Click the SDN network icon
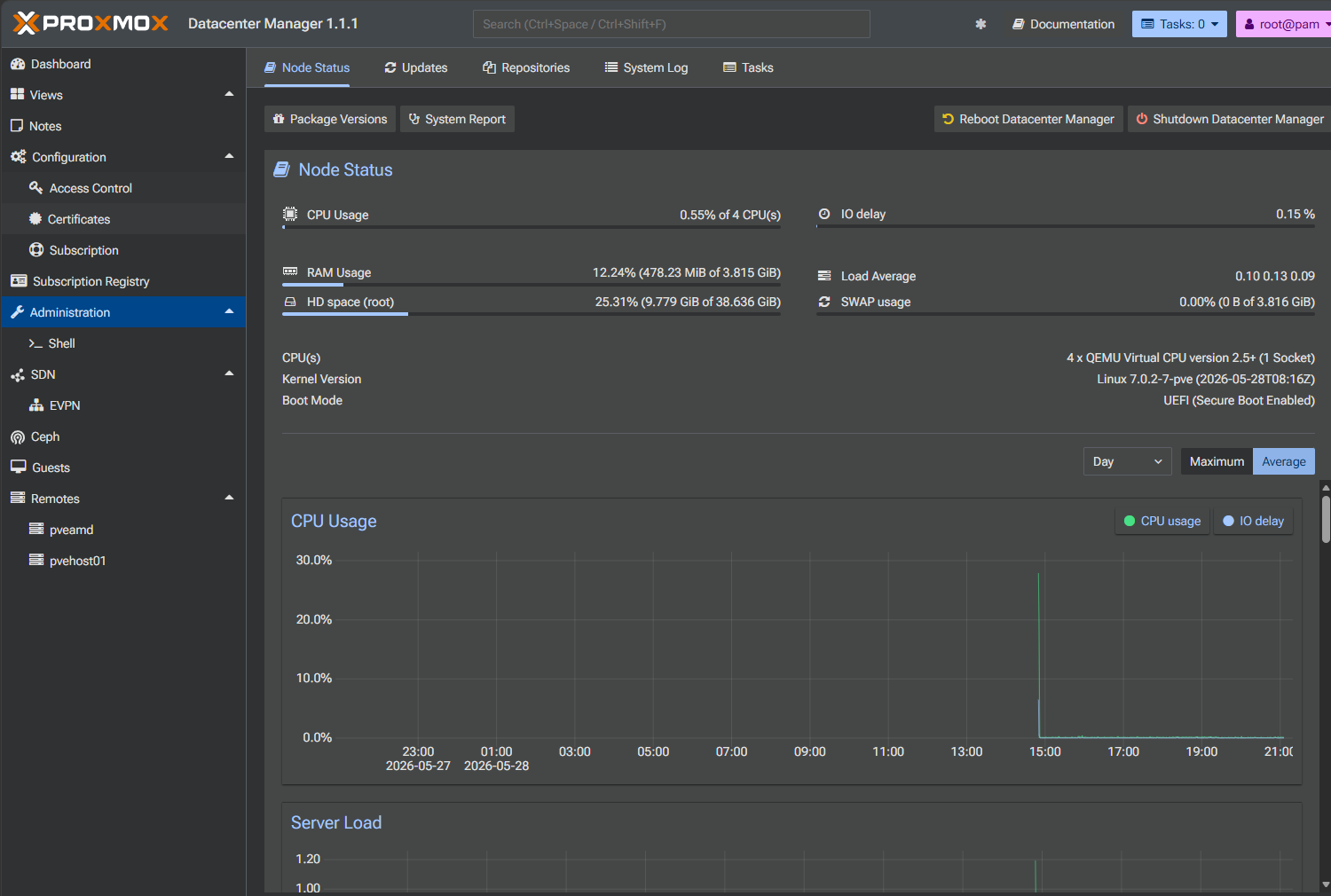The image size is (1331, 896). click(x=18, y=374)
